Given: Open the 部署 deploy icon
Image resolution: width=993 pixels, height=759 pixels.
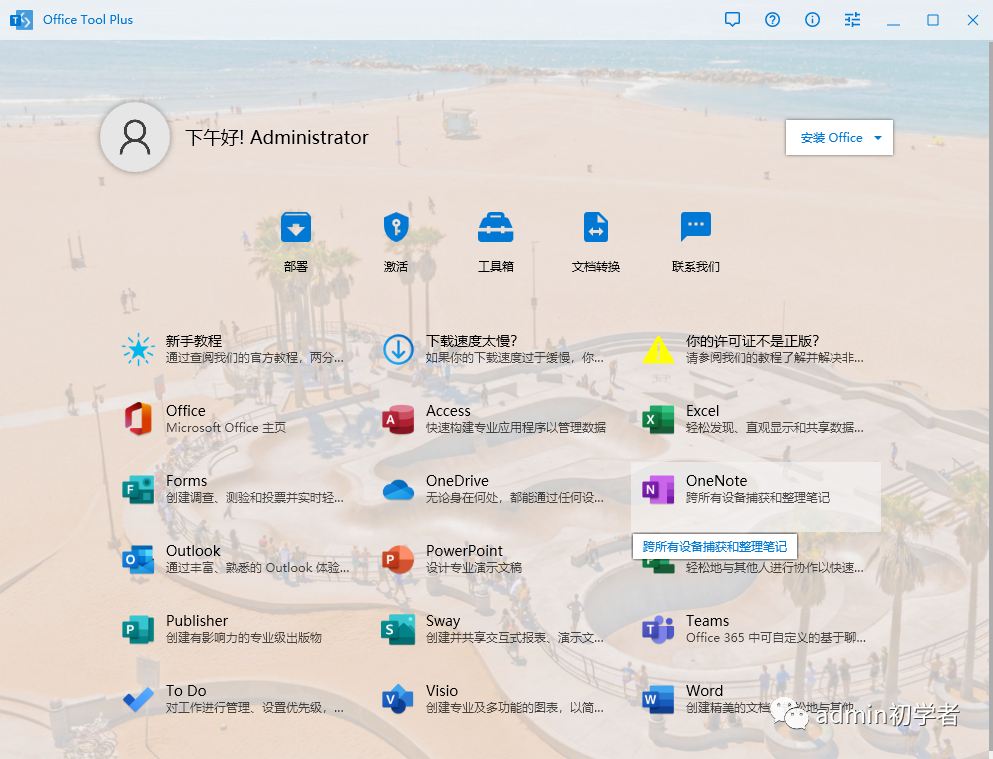Looking at the screenshot, I should coord(296,227).
